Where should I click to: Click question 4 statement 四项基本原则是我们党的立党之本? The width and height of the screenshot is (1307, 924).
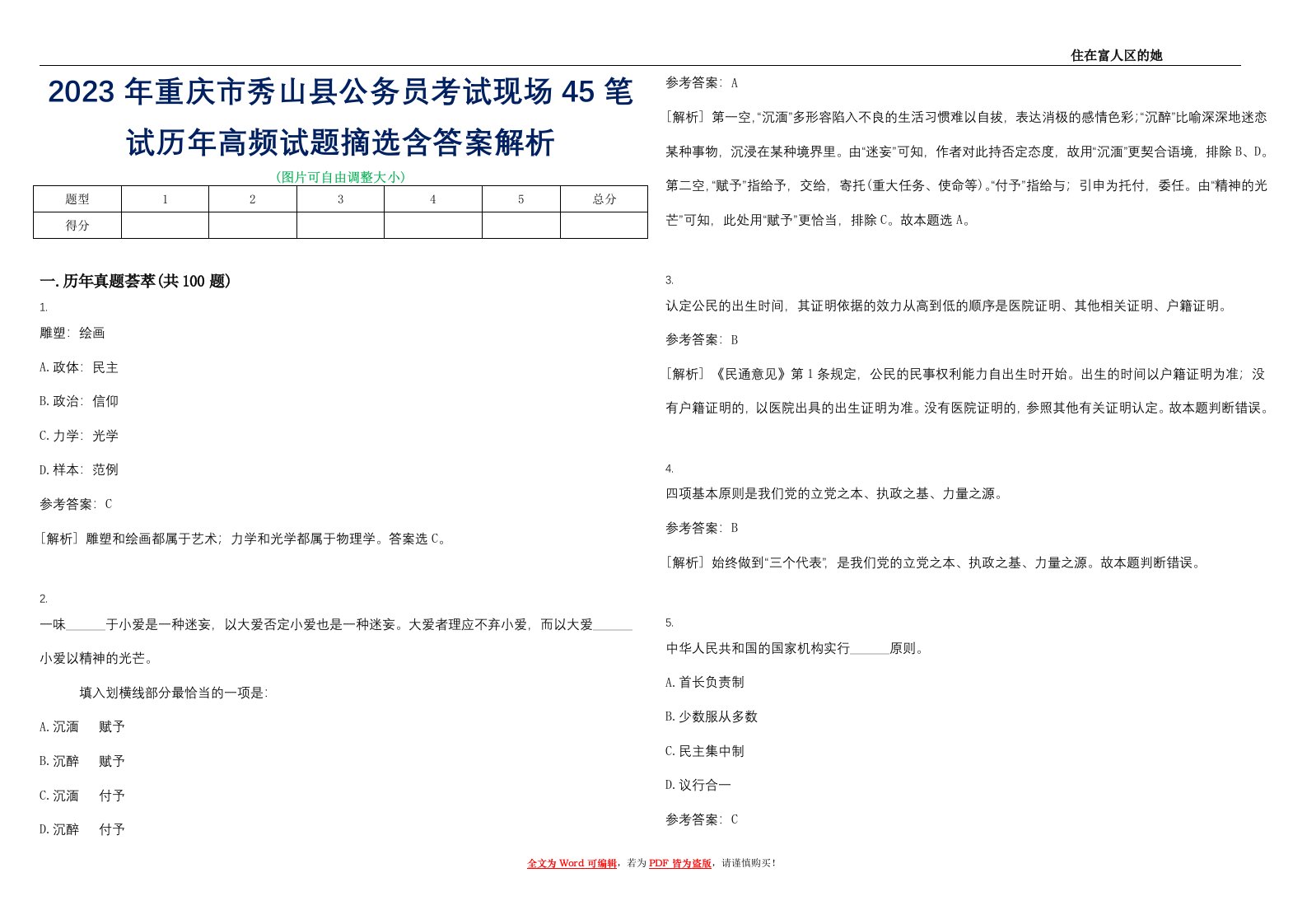(835, 493)
